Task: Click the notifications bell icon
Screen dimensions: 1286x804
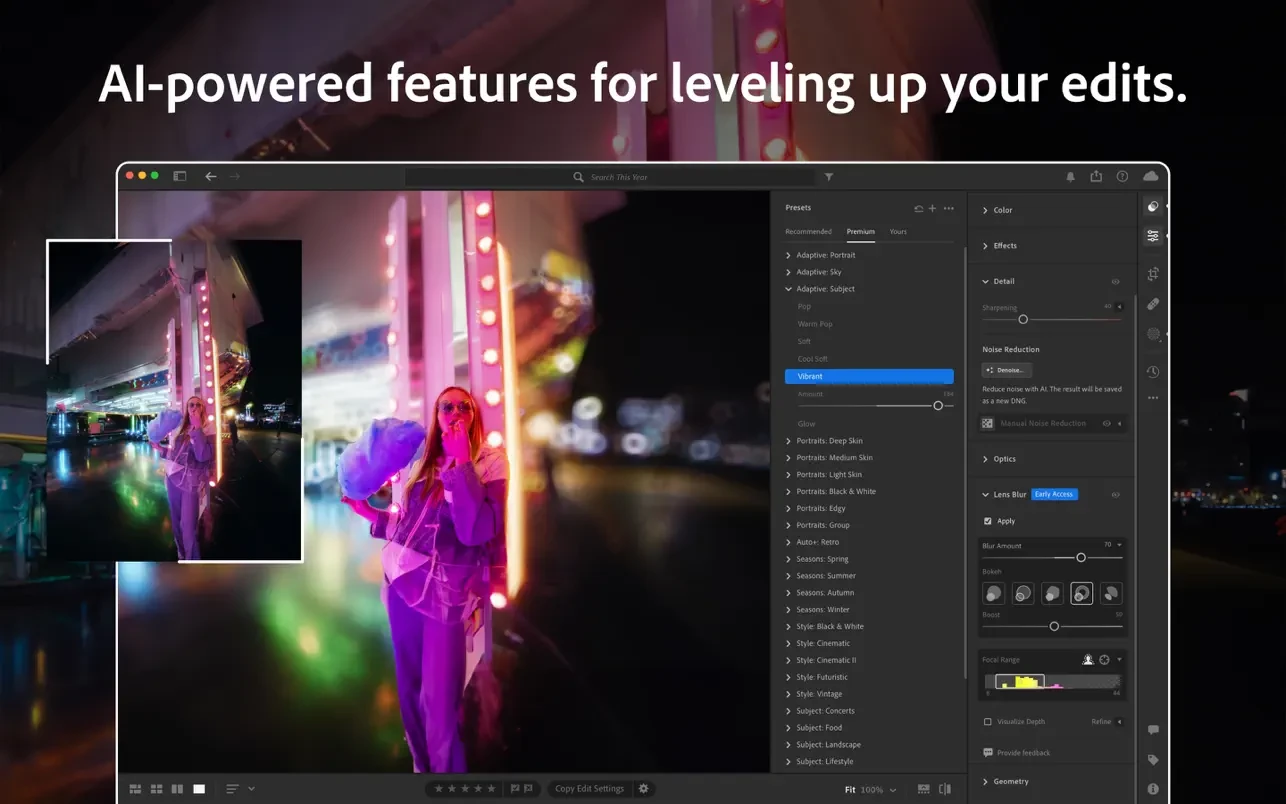Action: click(x=1070, y=177)
